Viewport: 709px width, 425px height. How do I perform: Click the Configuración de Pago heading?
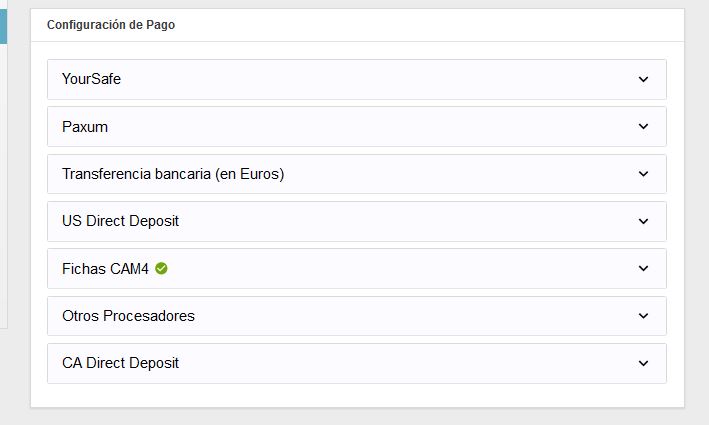point(111,25)
